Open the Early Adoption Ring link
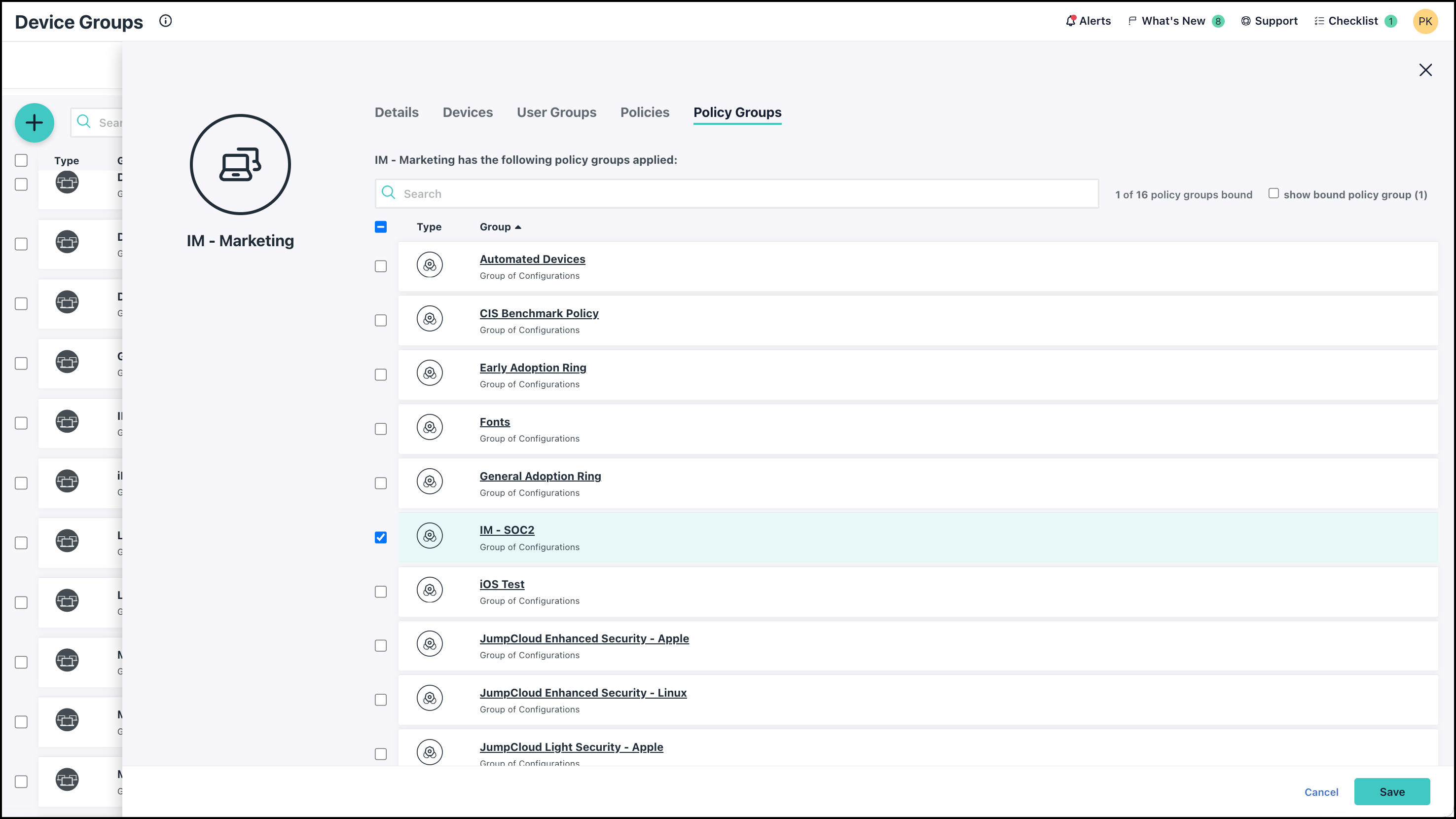 [532, 368]
